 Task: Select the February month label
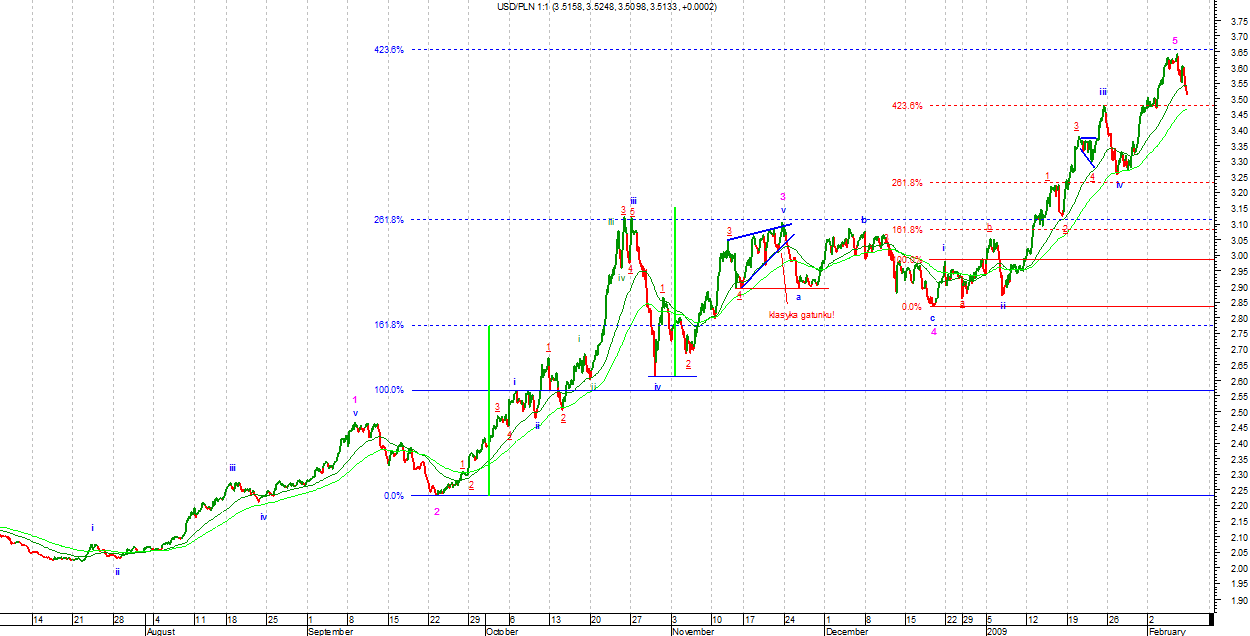click(x=1165, y=631)
